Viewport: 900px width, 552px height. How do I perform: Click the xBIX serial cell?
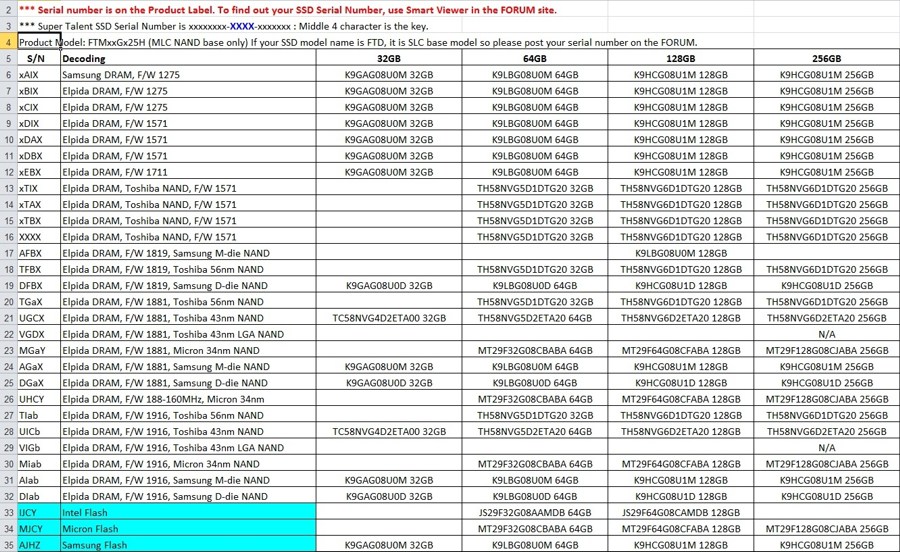click(x=38, y=91)
